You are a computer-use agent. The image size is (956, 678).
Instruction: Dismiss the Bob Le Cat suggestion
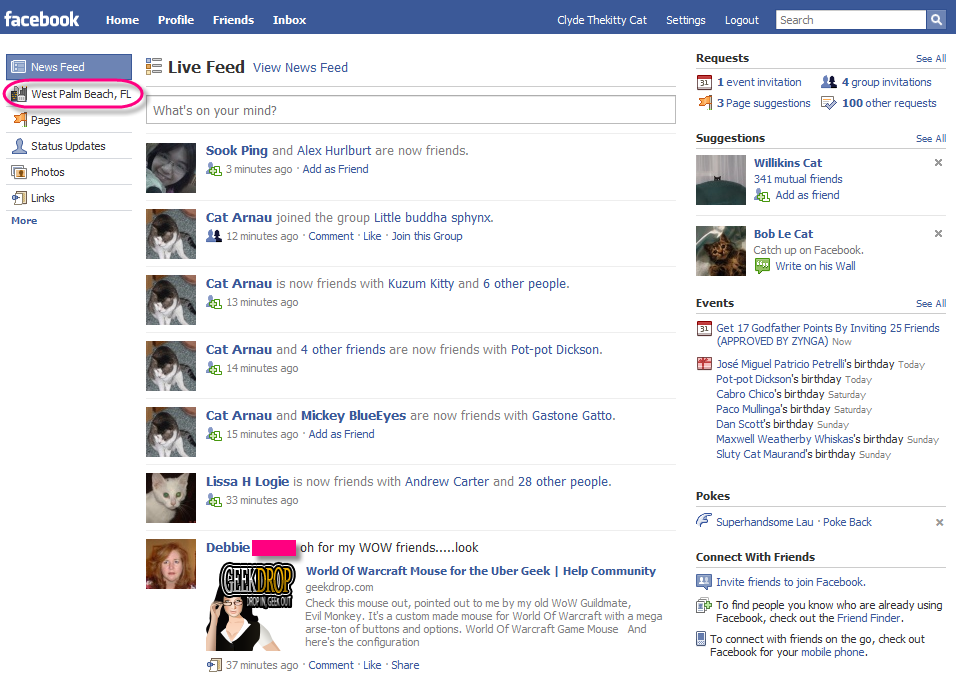(938, 234)
